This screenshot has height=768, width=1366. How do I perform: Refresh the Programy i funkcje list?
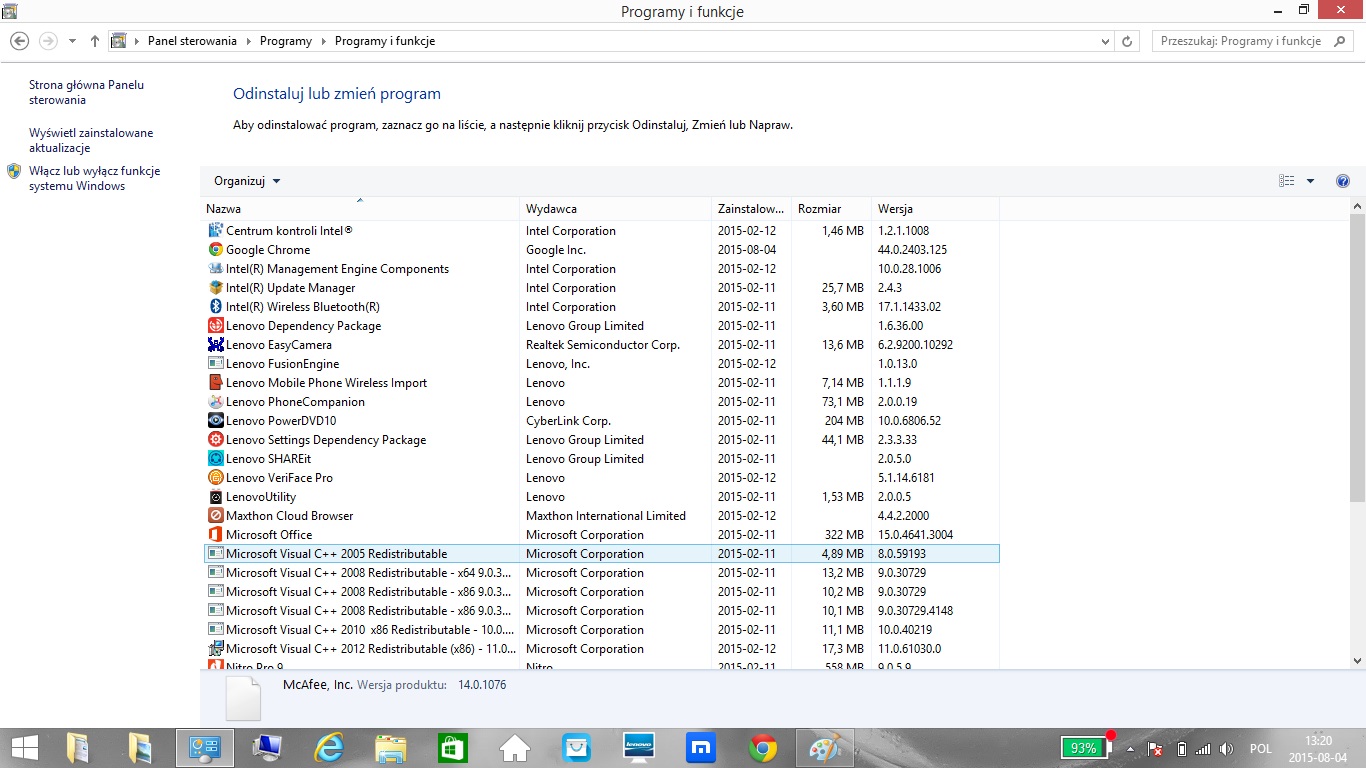pos(1128,41)
